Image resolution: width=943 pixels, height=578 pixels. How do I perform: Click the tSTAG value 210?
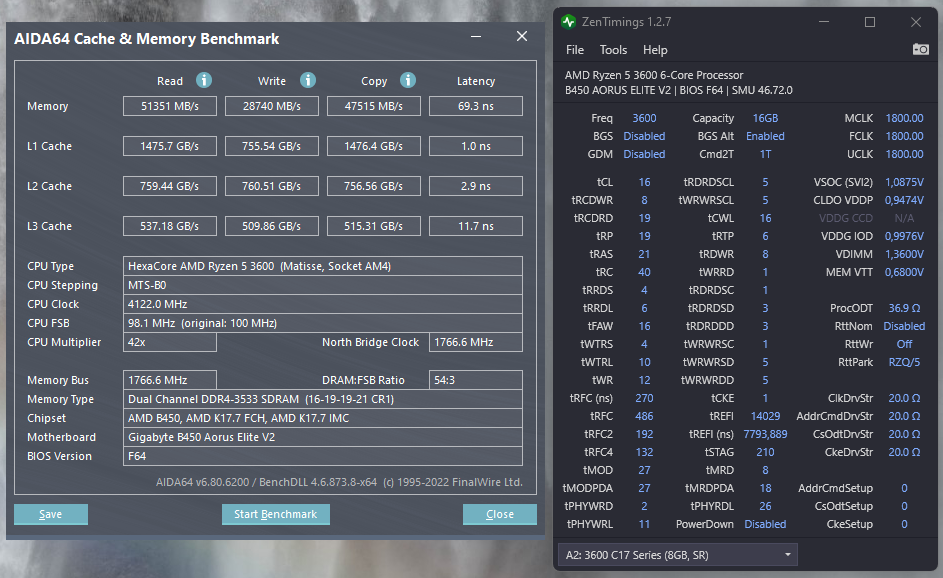[765, 452]
